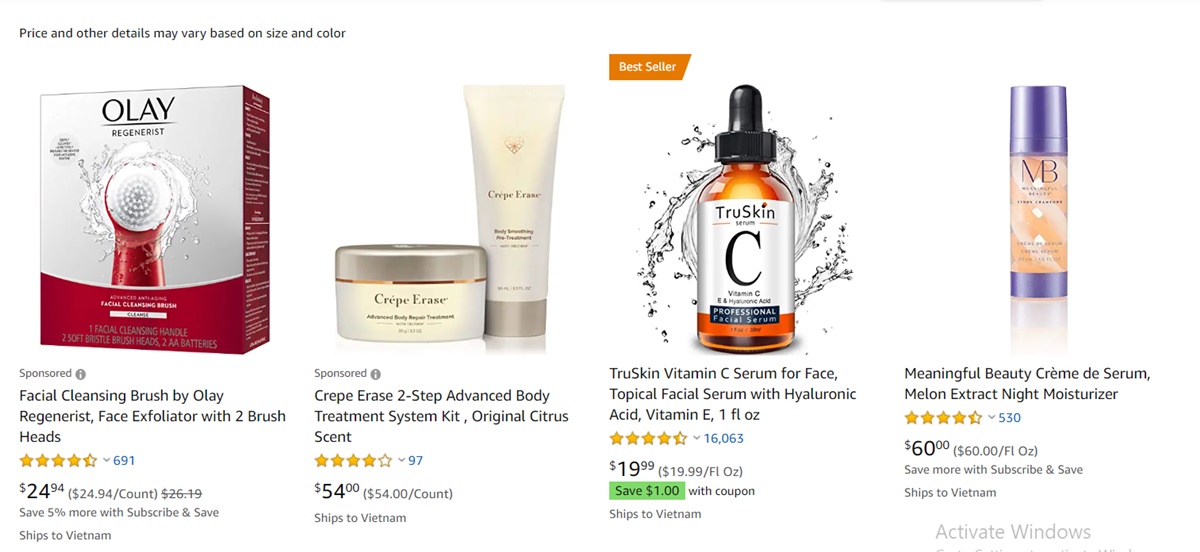Click Meaningful Beauty star rating icons

(943, 418)
